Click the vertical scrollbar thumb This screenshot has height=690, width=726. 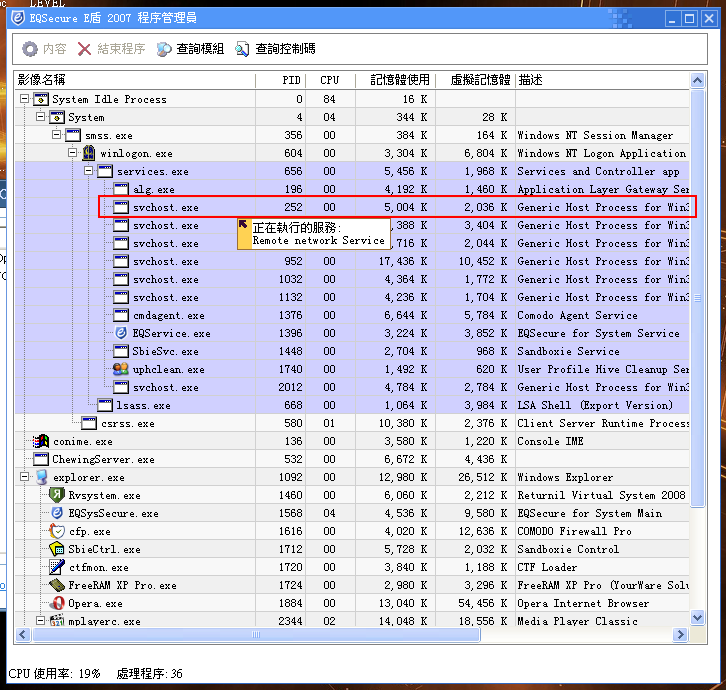(x=697, y=299)
